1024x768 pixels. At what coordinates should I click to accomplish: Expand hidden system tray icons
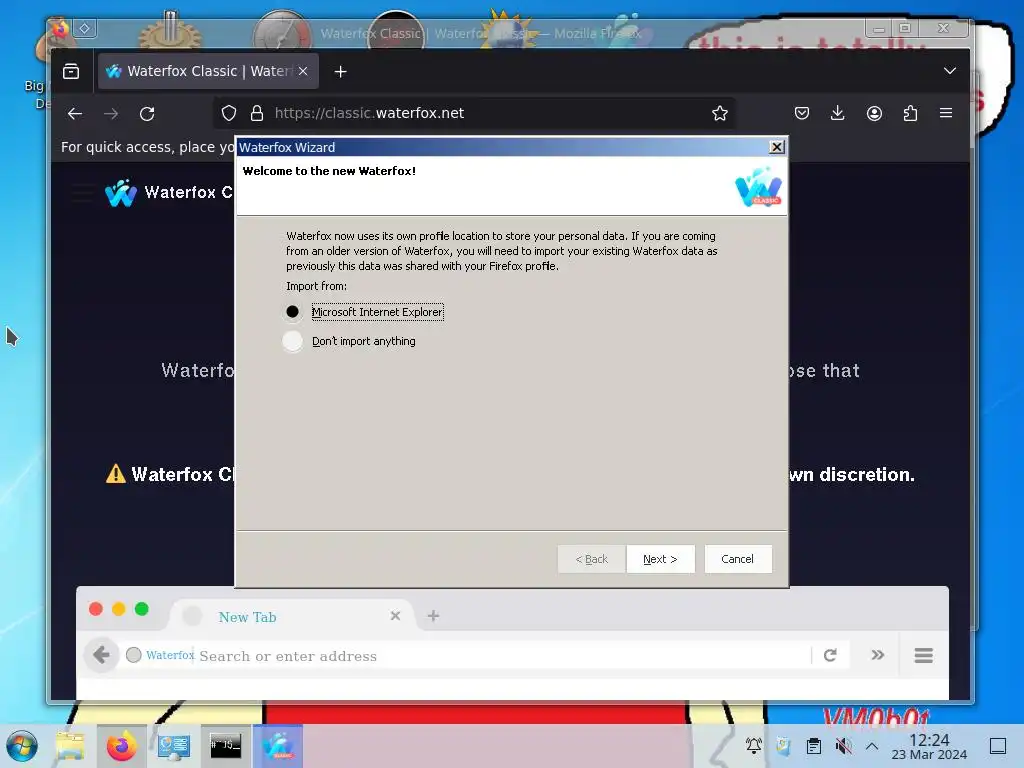872,746
